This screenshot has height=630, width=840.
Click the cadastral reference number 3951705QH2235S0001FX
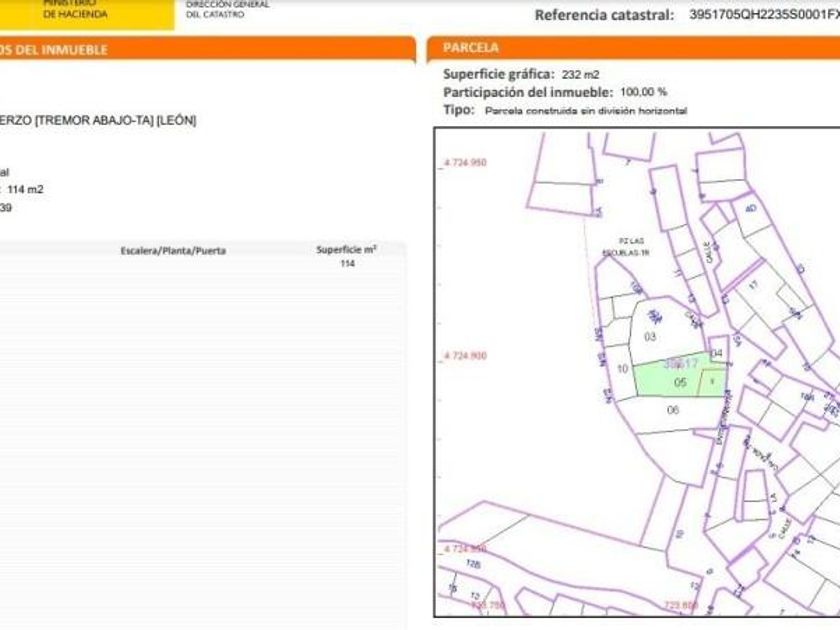coord(764,15)
